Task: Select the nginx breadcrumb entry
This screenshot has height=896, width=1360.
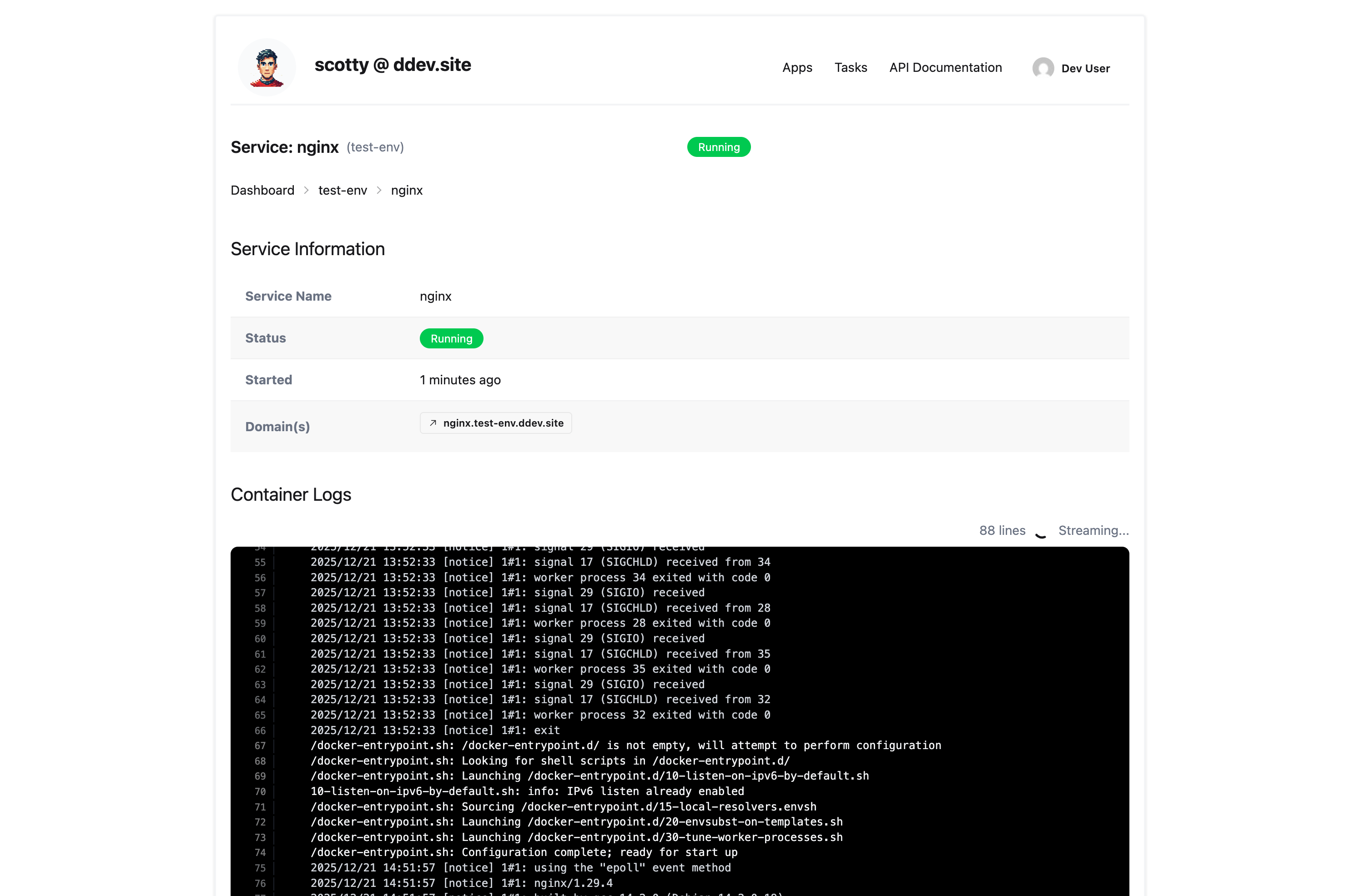Action: pyautogui.click(x=406, y=190)
